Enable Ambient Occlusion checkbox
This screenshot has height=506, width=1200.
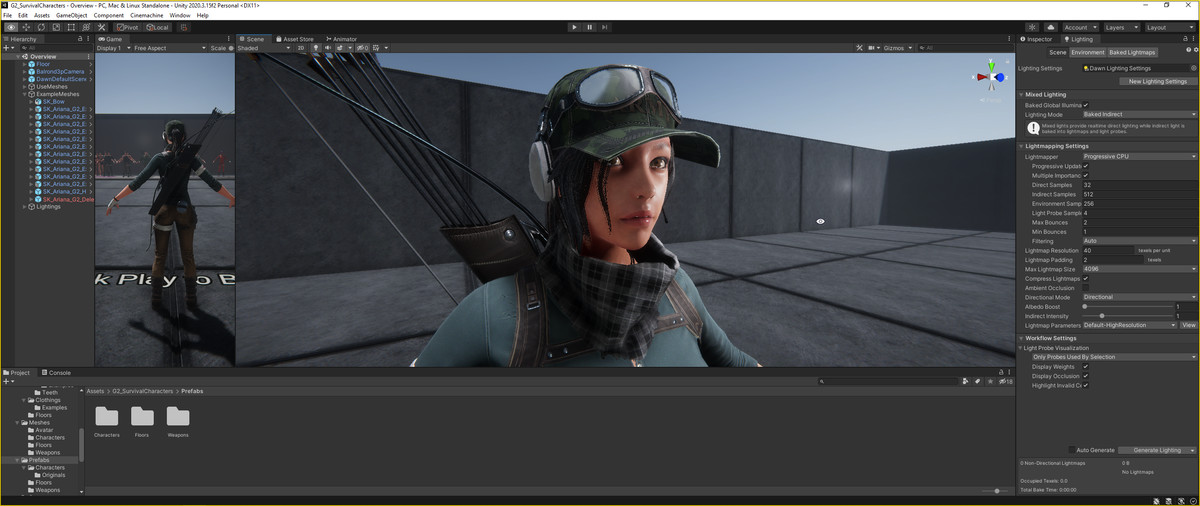pos(1086,288)
